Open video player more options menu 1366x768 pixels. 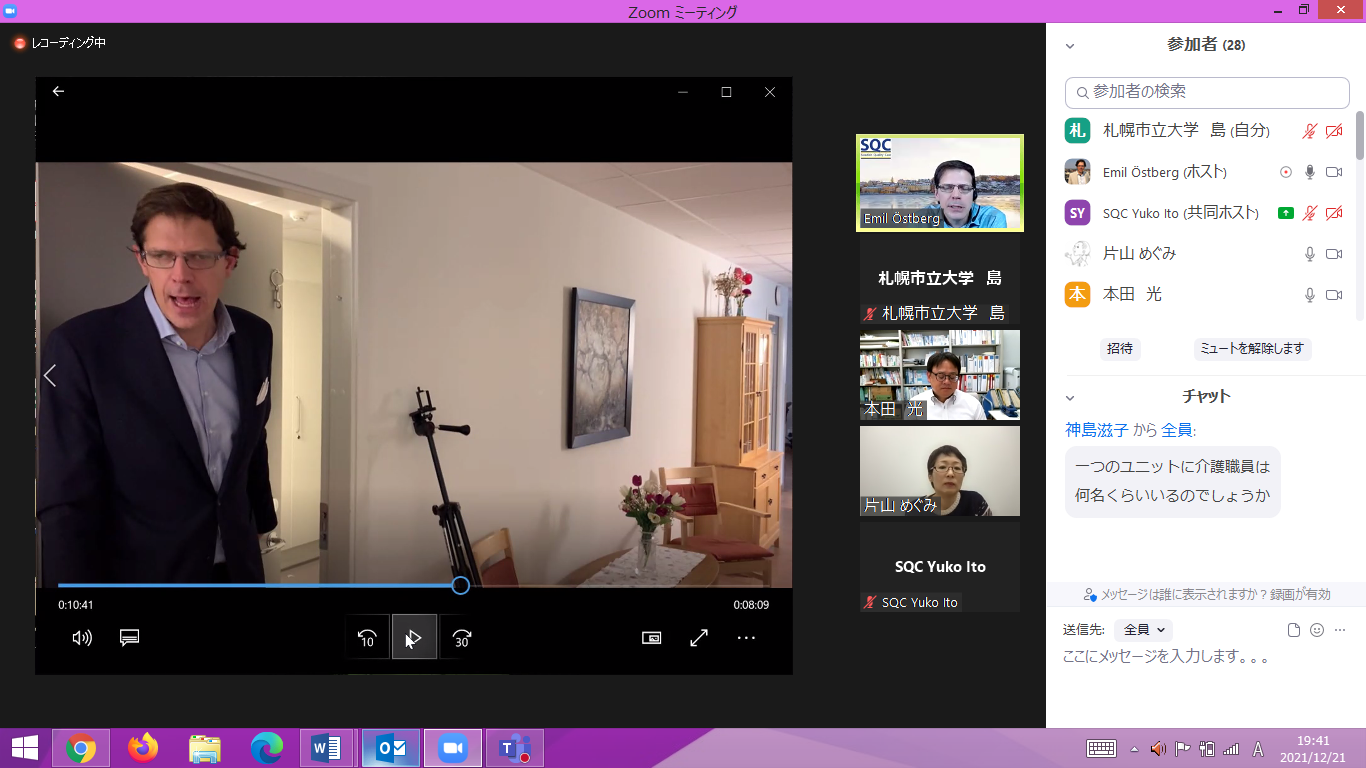click(x=746, y=637)
